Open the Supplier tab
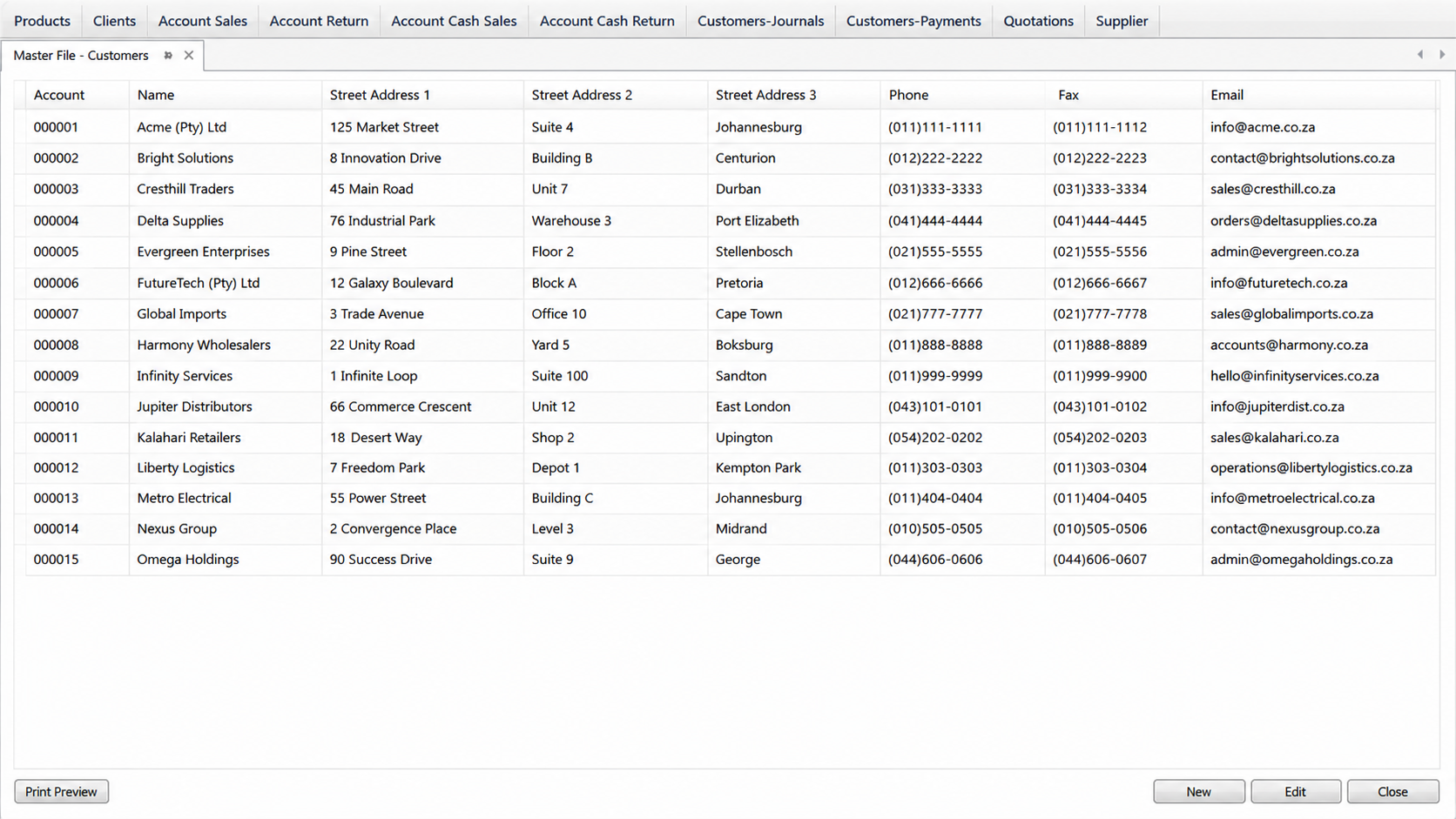This screenshot has height=819, width=1456. pos(1122,20)
